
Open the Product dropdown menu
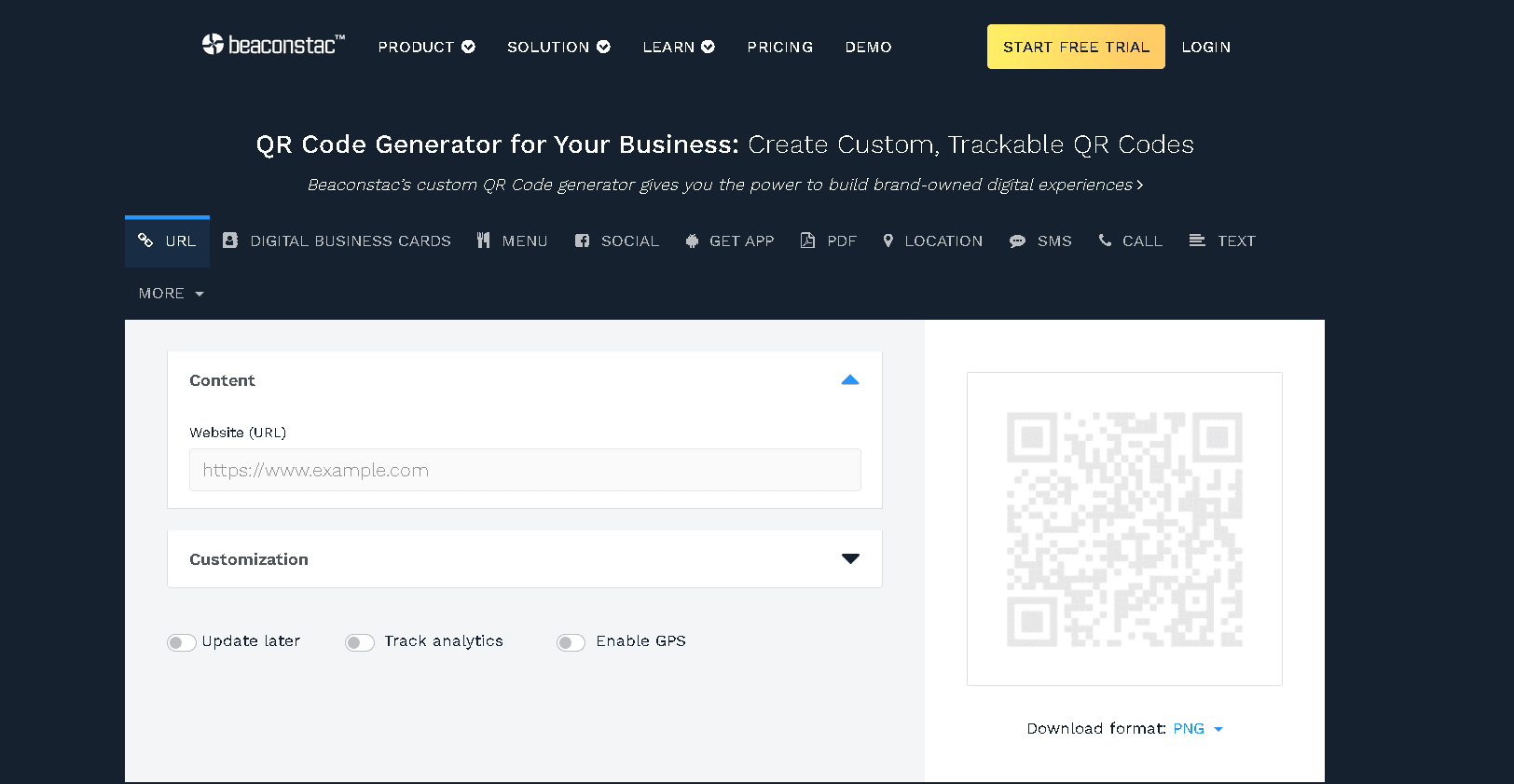(x=426, y=47)
